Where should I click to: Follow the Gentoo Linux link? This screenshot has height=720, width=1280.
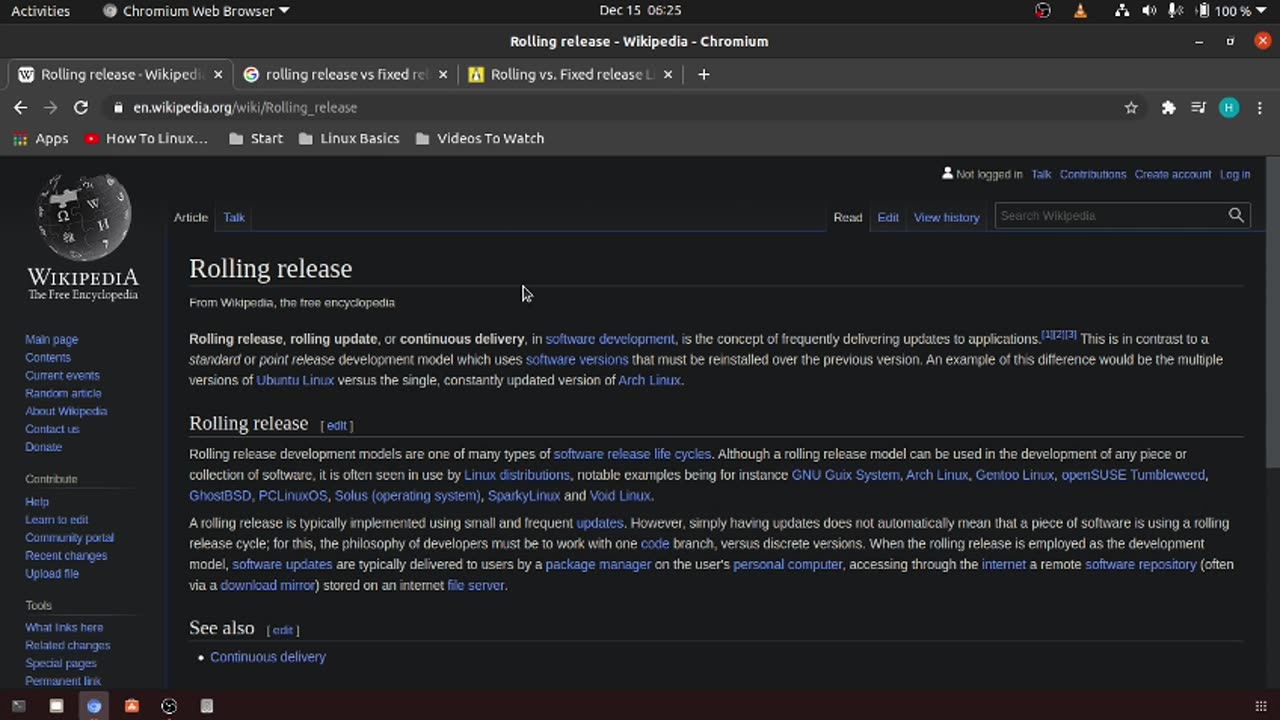[x=1015, y=475]
